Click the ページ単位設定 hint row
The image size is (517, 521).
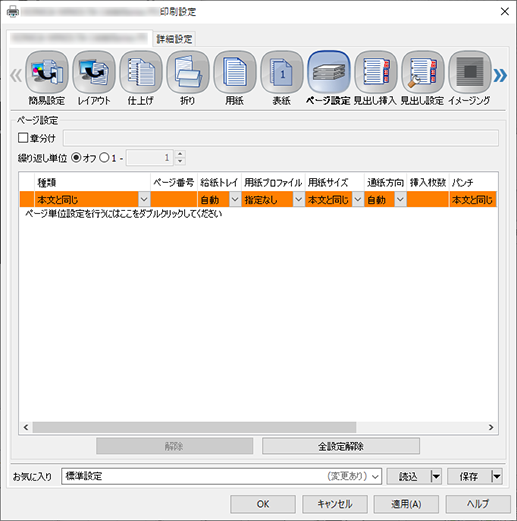point(124,214)
